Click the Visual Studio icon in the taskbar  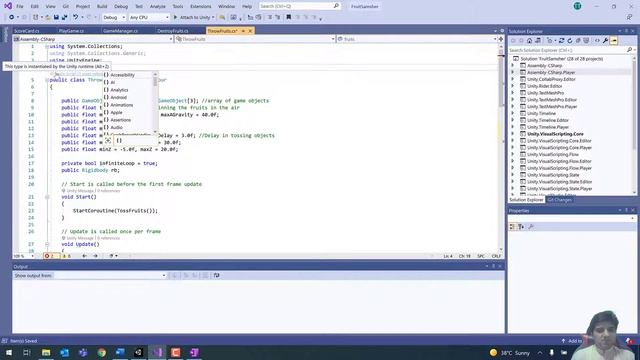[157, 352]
